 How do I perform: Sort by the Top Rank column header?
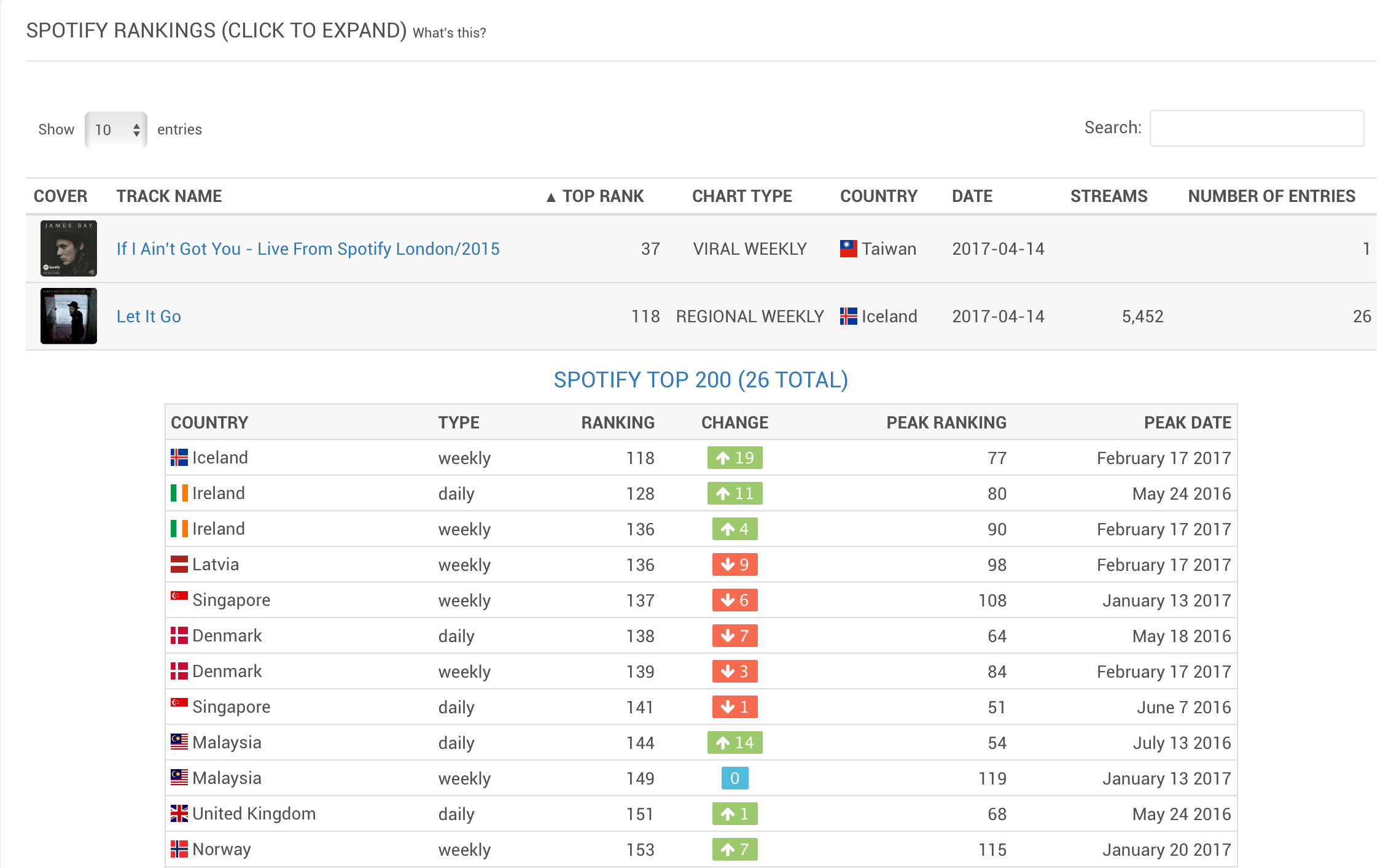pos(594,196)
